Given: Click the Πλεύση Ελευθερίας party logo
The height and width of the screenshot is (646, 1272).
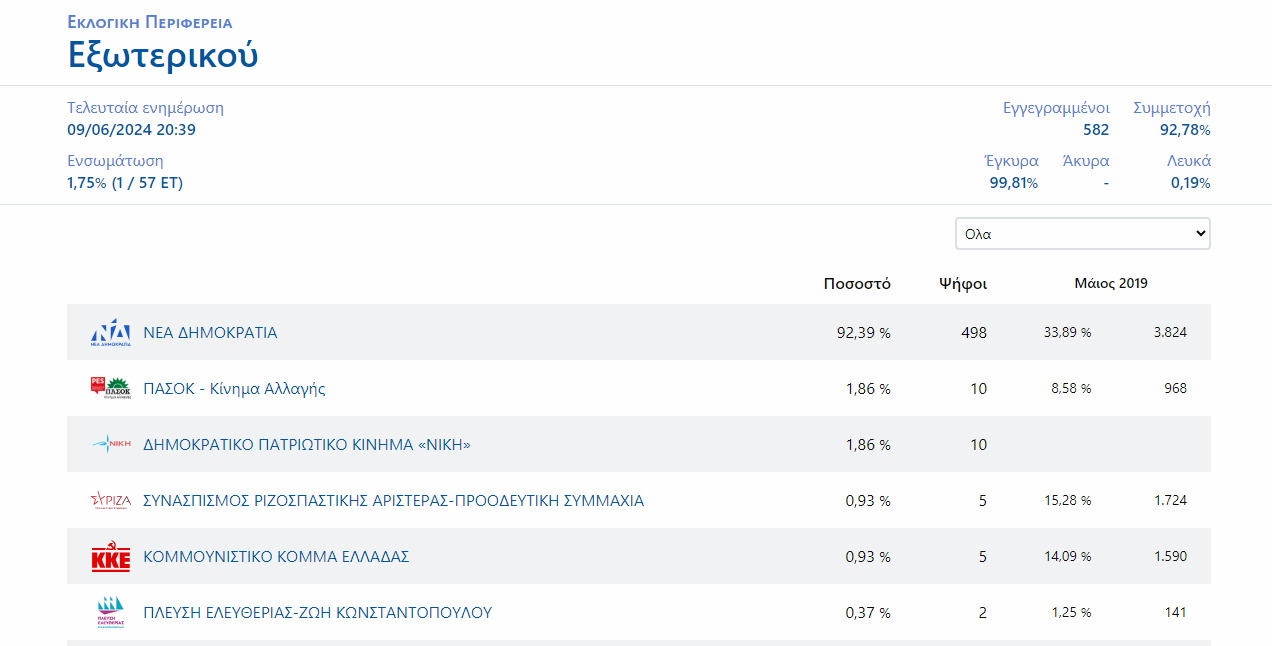Looking at the screenshot, I should 111,612.
